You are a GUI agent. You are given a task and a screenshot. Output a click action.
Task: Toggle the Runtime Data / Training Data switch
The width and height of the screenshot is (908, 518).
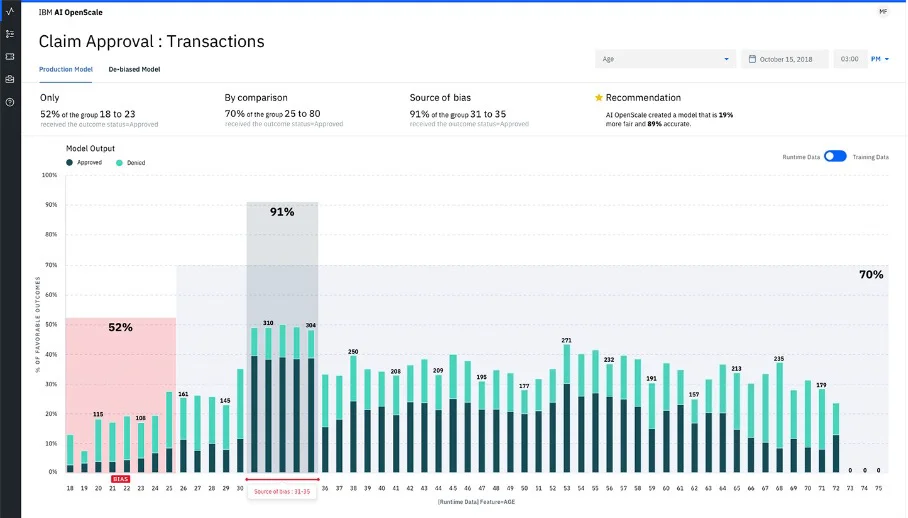835,156
